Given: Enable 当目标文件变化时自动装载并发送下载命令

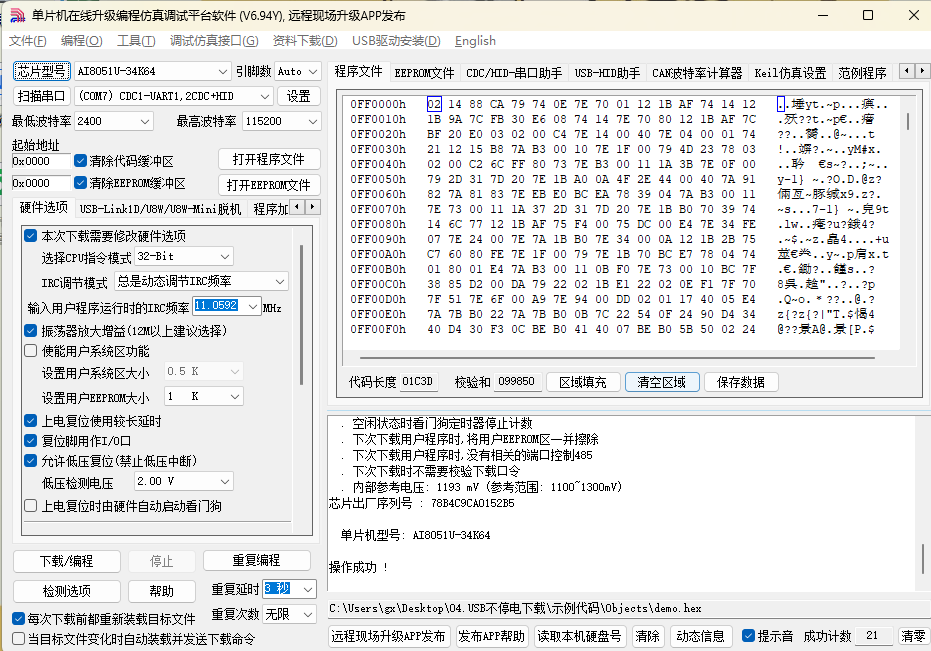Looking at the screenshot, I should 18,639.
